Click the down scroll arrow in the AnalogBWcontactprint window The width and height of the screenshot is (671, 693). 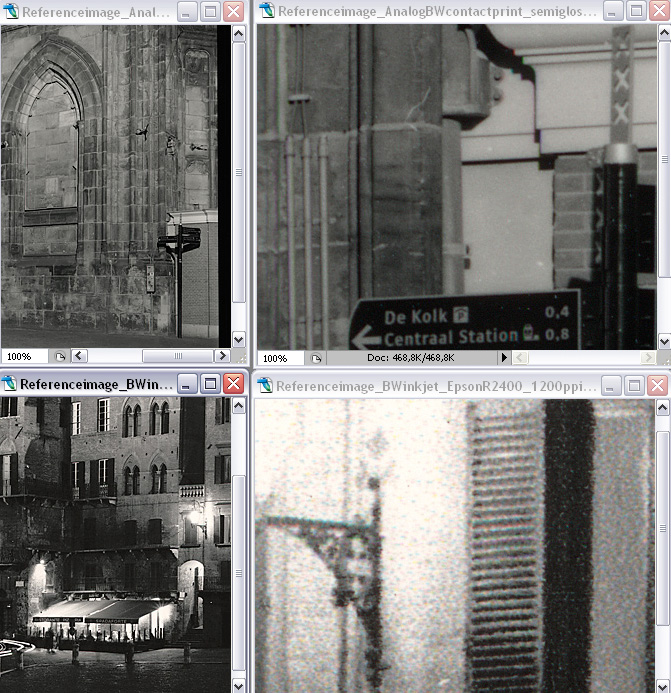(664, 341)
